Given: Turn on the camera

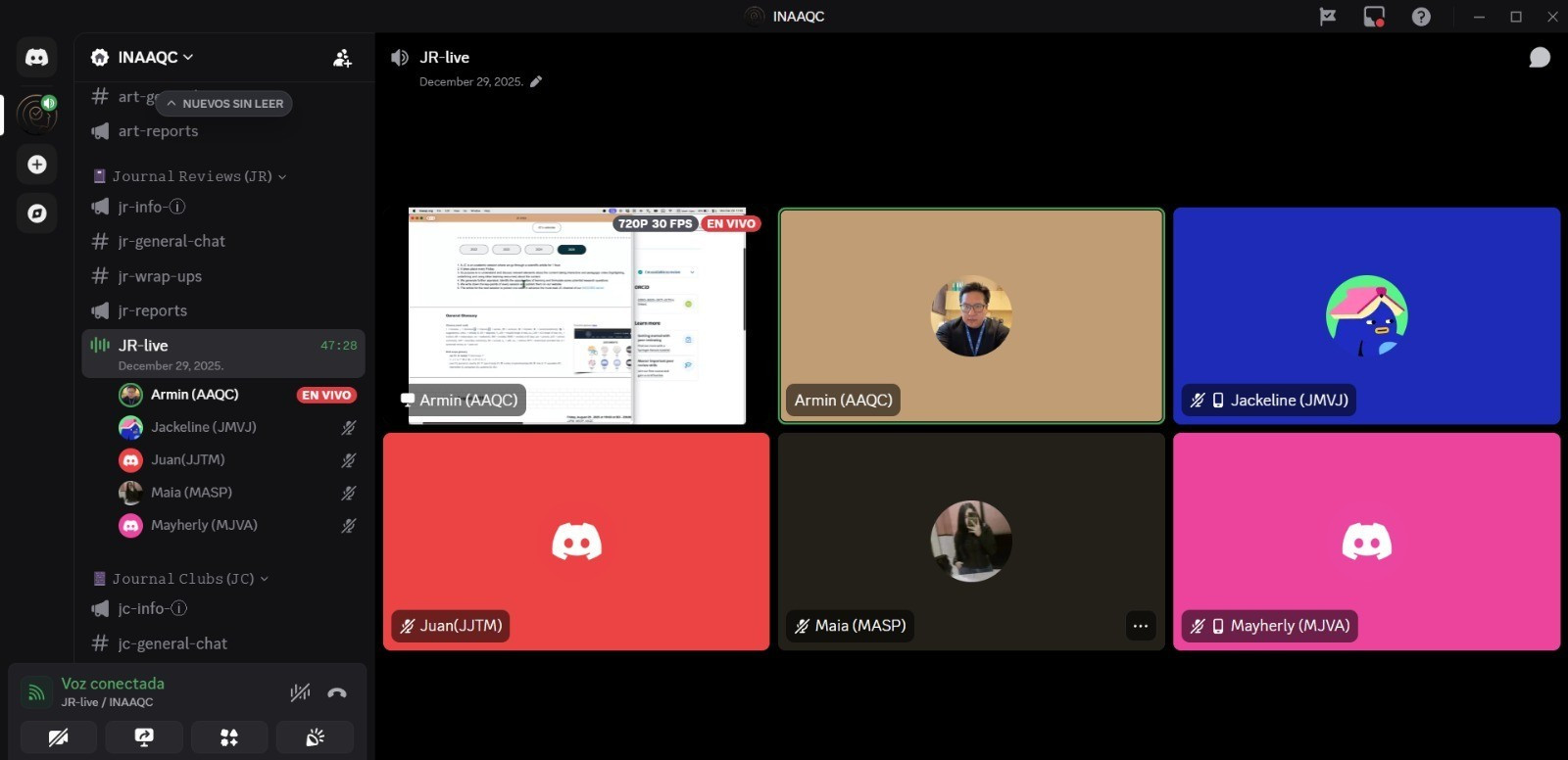Looking at the screenshot, I should click(x=59, y=737).
